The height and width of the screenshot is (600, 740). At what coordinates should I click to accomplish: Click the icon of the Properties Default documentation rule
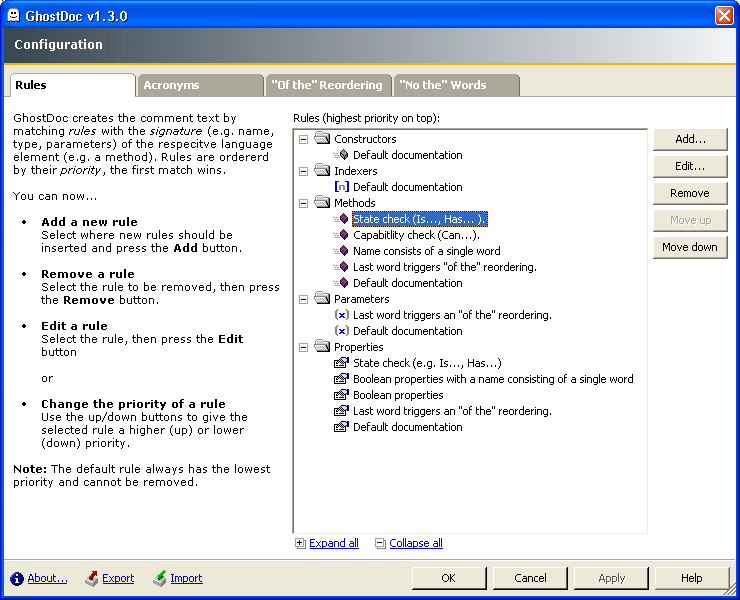coord(341,427)
